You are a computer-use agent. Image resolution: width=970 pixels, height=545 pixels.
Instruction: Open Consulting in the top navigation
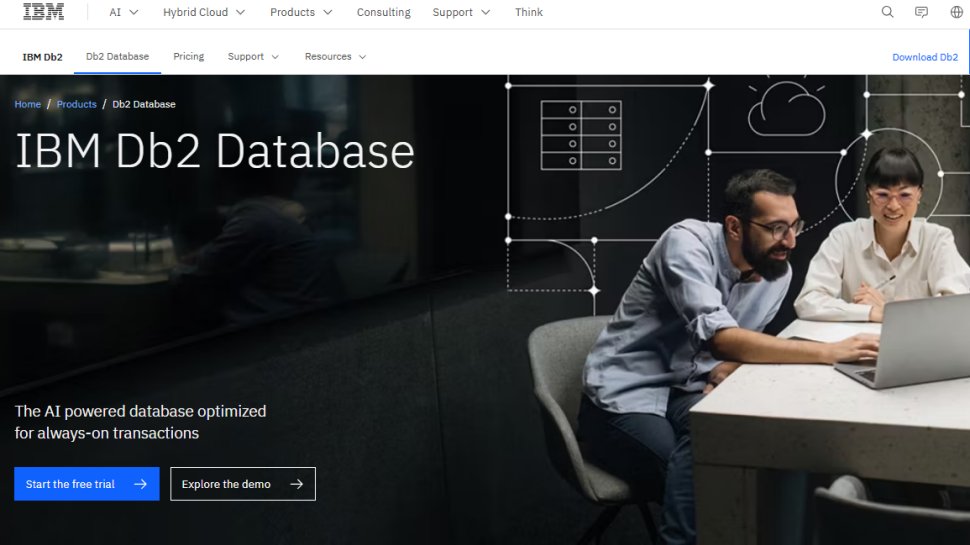[384, 12]
